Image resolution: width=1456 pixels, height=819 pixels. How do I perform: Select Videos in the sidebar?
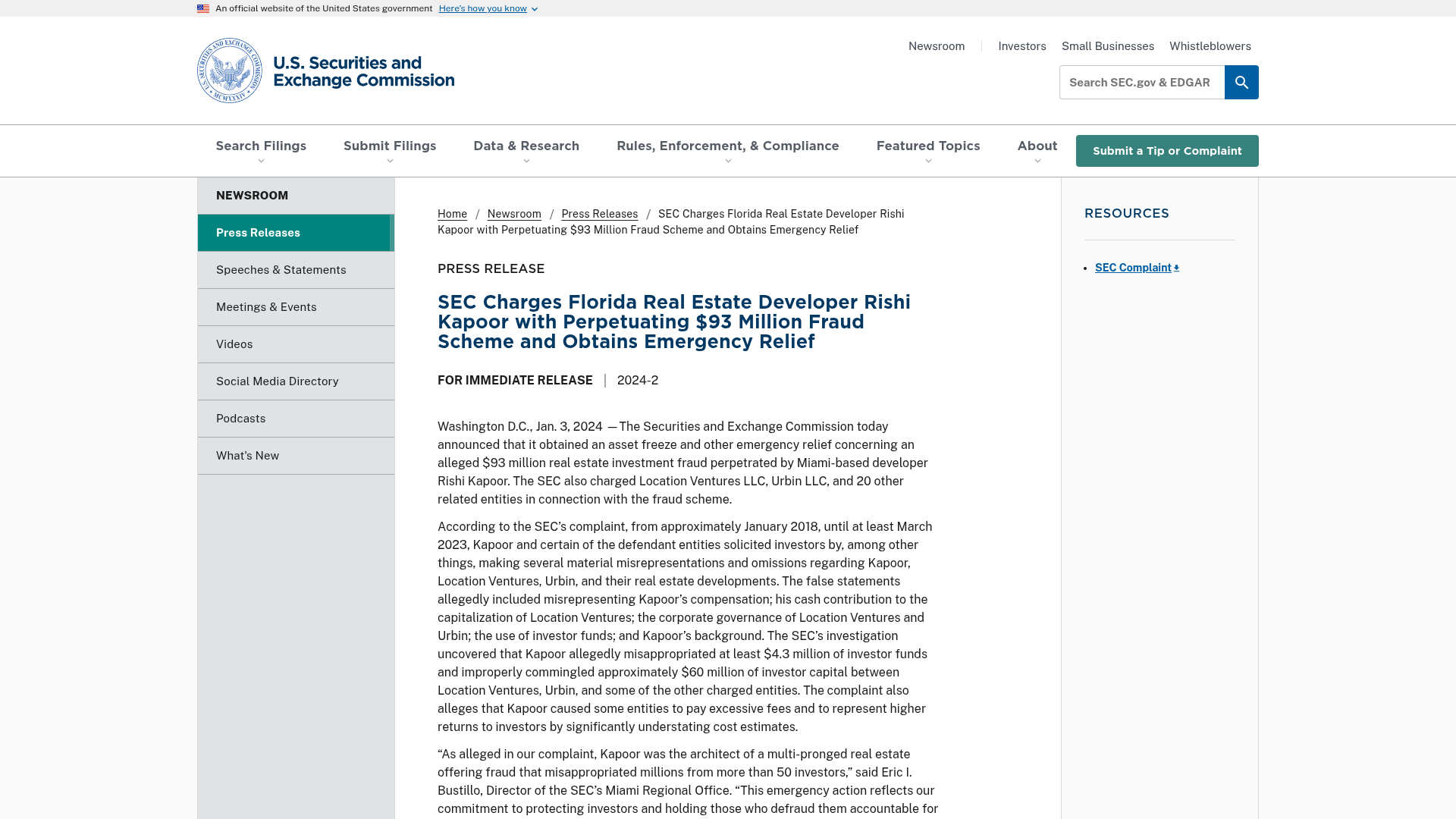coord(296,344)
